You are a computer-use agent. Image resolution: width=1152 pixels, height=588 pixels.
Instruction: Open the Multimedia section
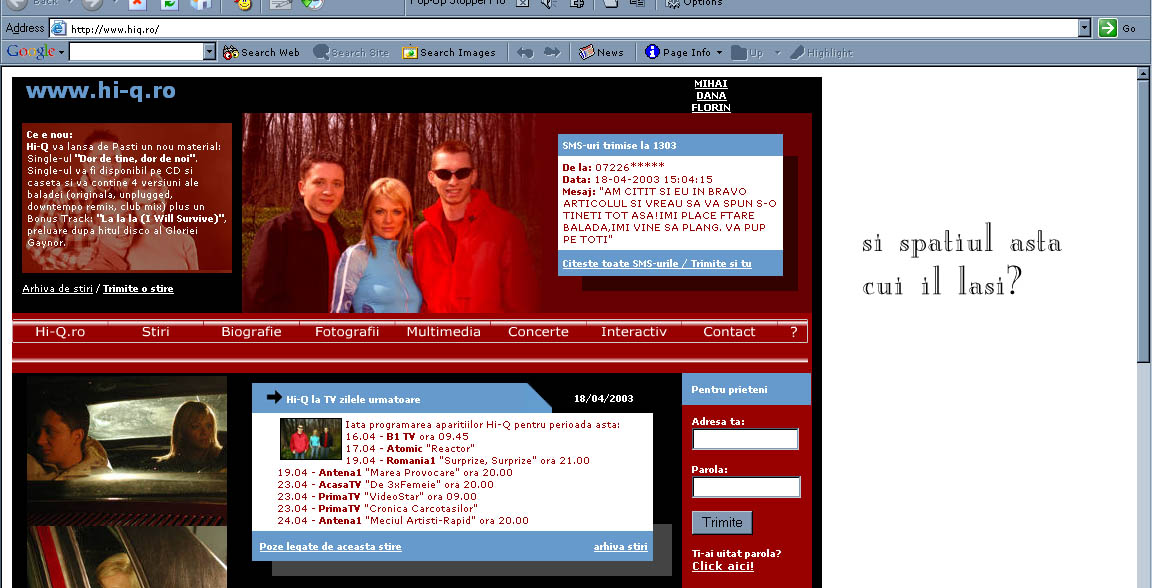coord(443,331)
